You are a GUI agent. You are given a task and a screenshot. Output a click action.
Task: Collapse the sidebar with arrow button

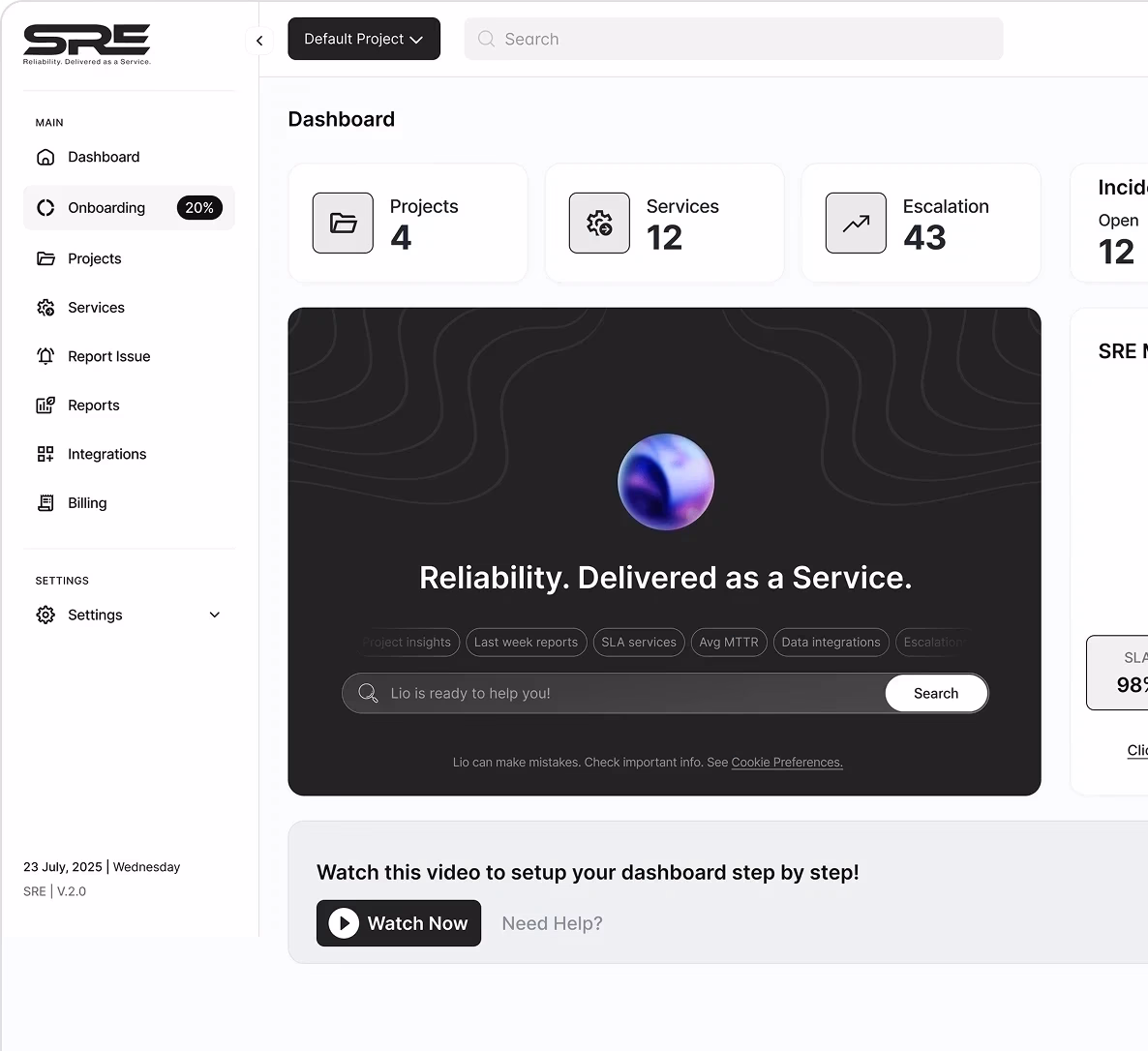coord(259,41)
